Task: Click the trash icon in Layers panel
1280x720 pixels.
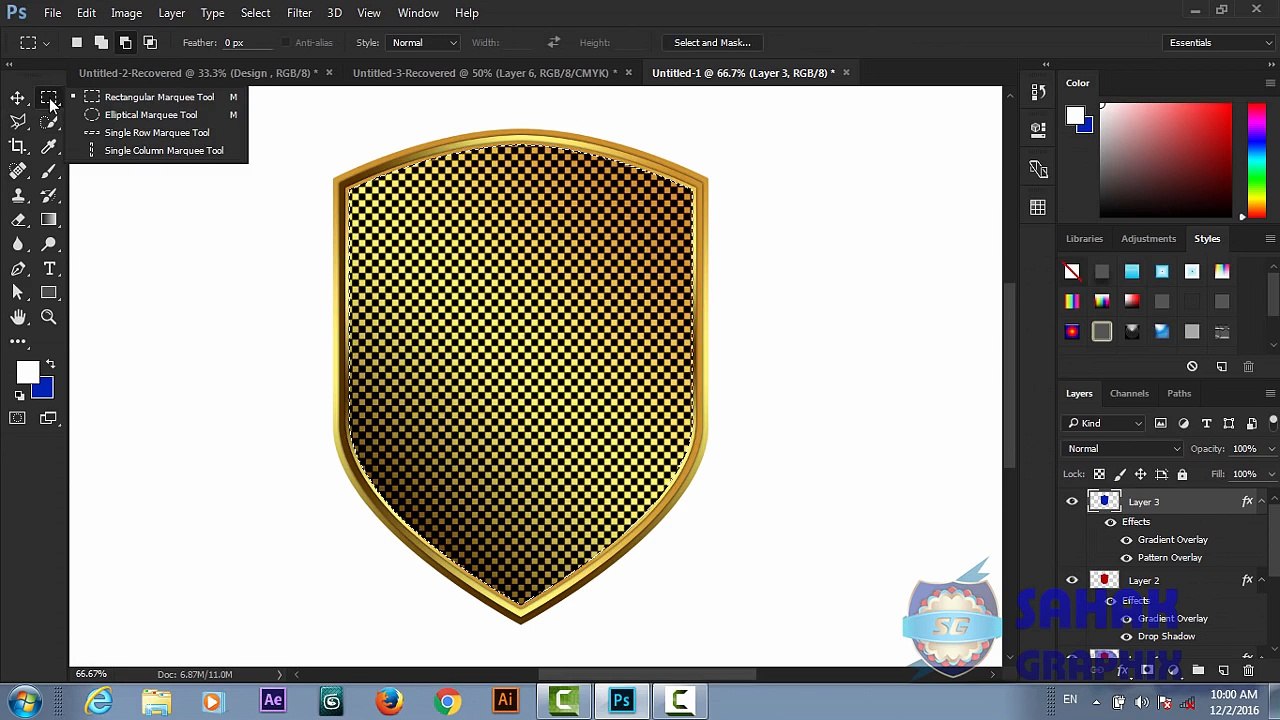Action: (x=1248, y=670)
